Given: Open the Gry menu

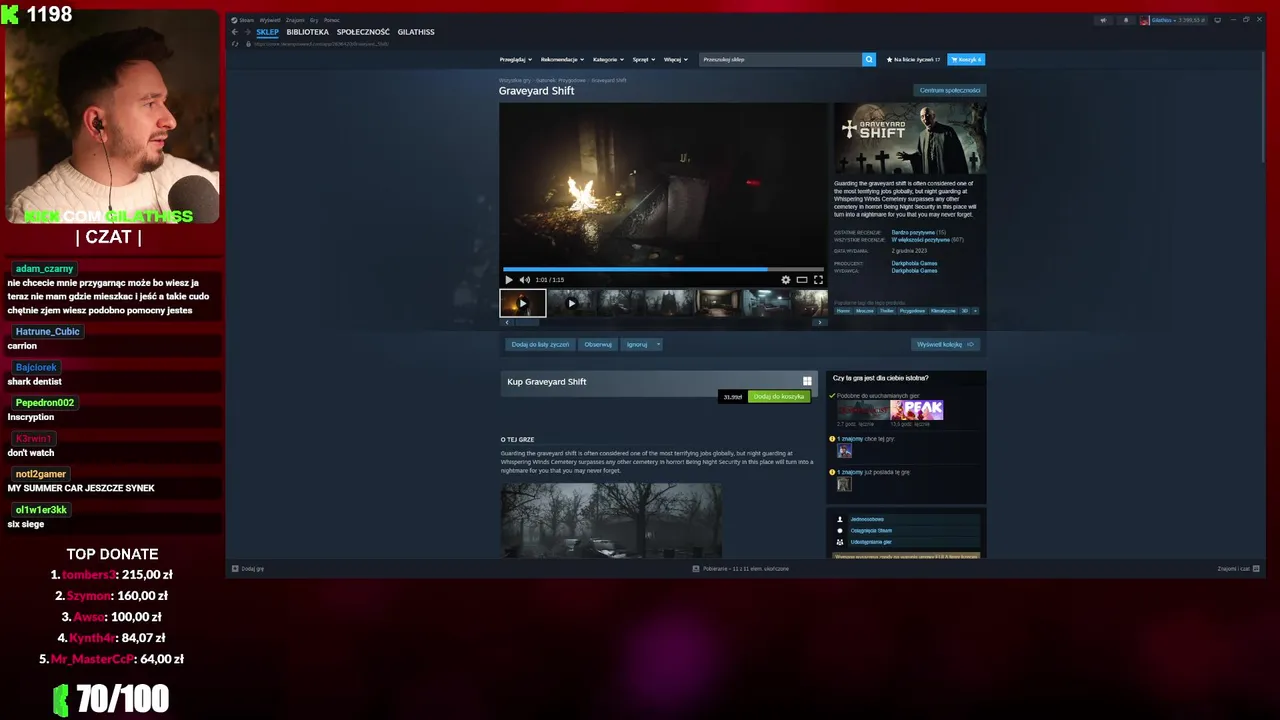Looking at the screenshot, I should tap(314, 20).
